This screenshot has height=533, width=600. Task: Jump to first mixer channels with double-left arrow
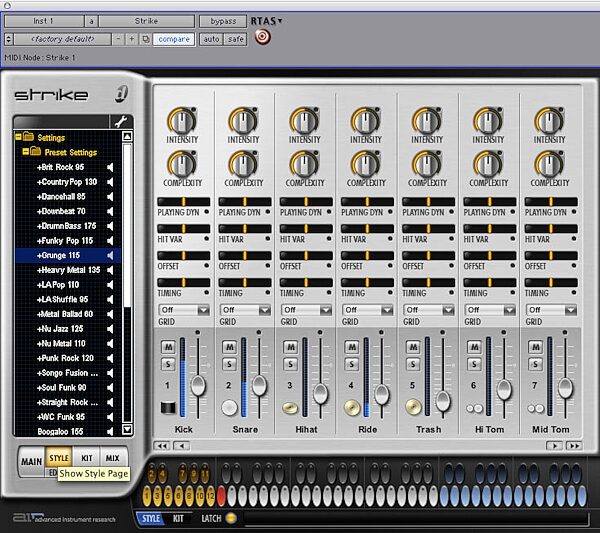[162, 446]
